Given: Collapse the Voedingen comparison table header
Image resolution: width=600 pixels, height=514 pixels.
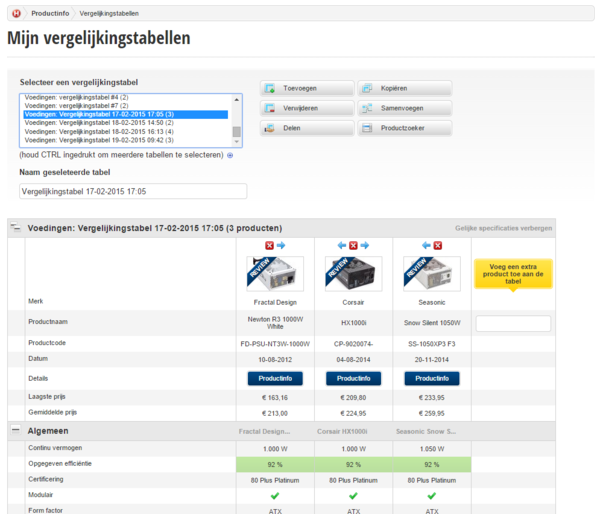Looking at the screenshot, I should (x=15, y=227).
